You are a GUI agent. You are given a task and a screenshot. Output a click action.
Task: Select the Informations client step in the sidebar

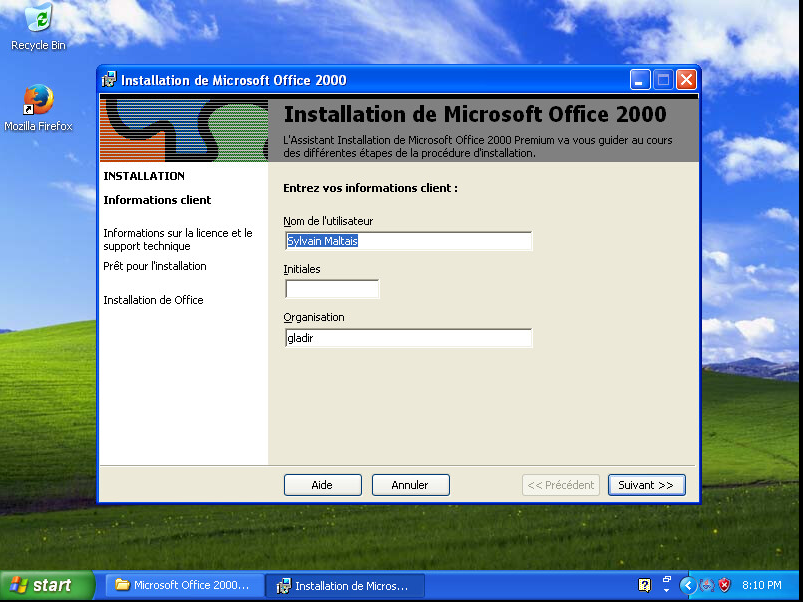point(157,200)
